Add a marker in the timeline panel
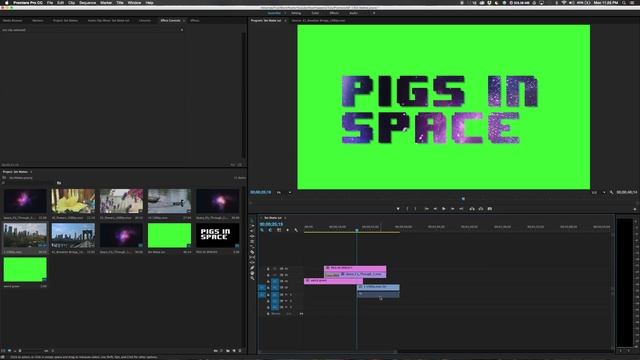 (x=288, y=230)
